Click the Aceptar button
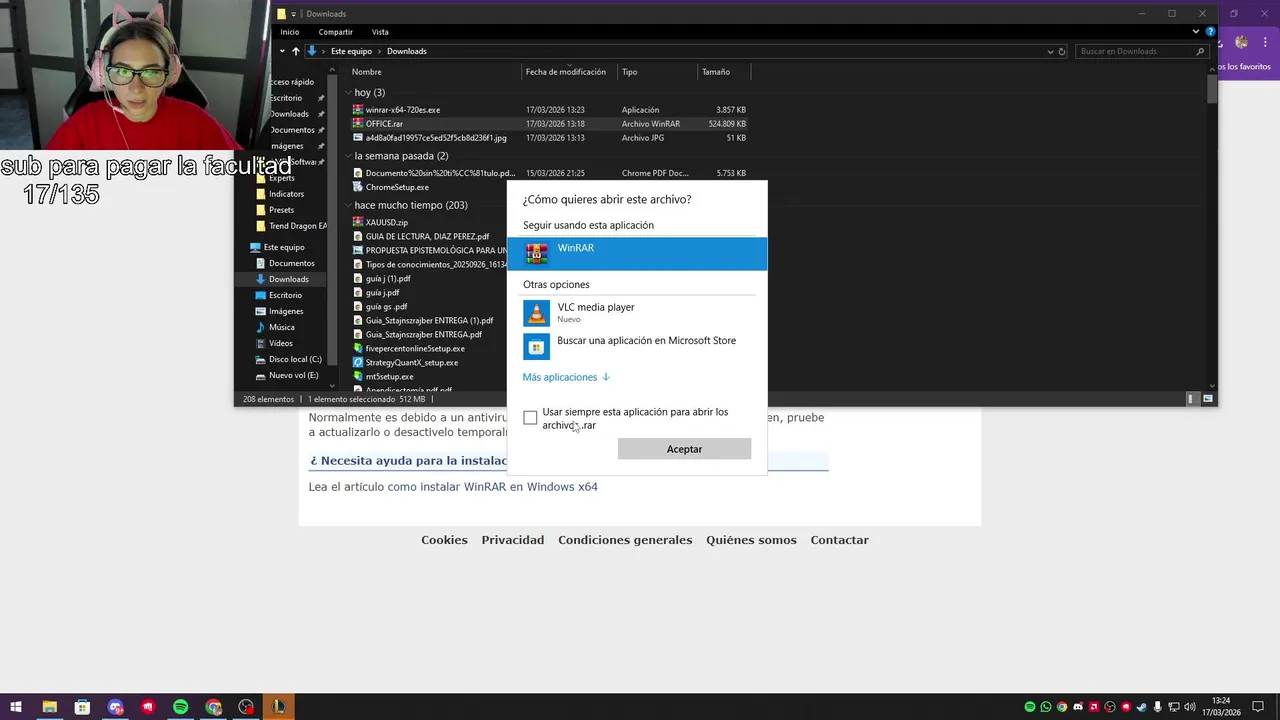This screenshot has width=1280, height=720. (x=684, y=449)
